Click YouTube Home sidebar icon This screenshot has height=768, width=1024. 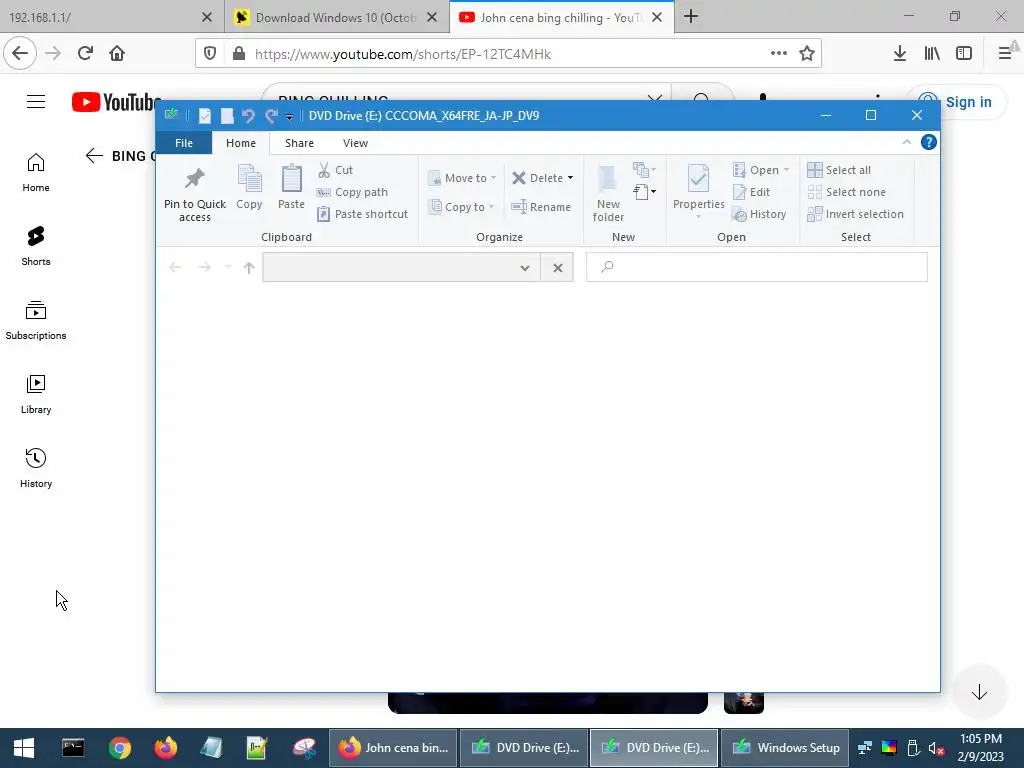36,172
